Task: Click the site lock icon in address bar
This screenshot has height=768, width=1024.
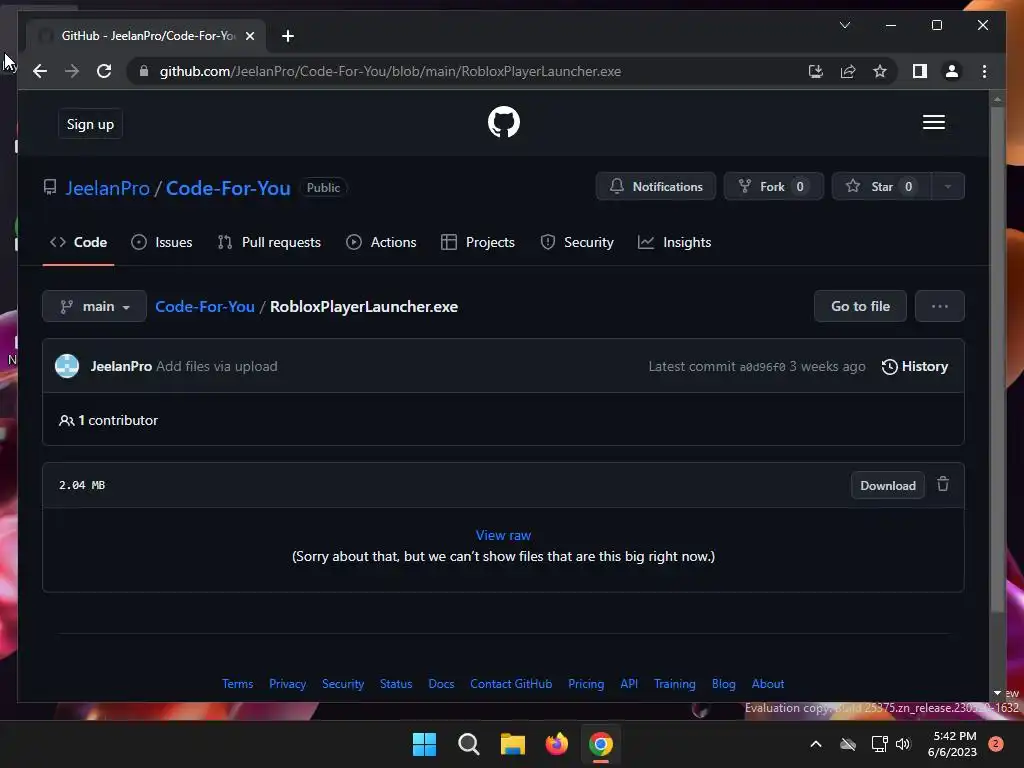Action: 144,71
